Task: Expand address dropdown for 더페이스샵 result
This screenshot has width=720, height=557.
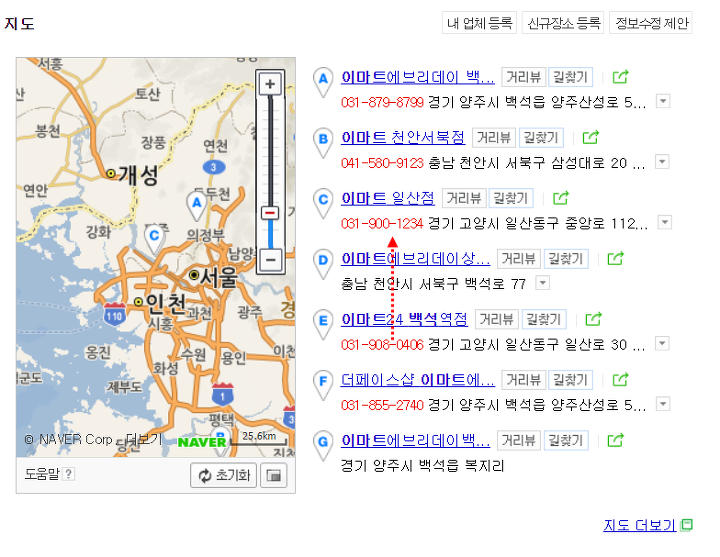Action: click(663, 404)
